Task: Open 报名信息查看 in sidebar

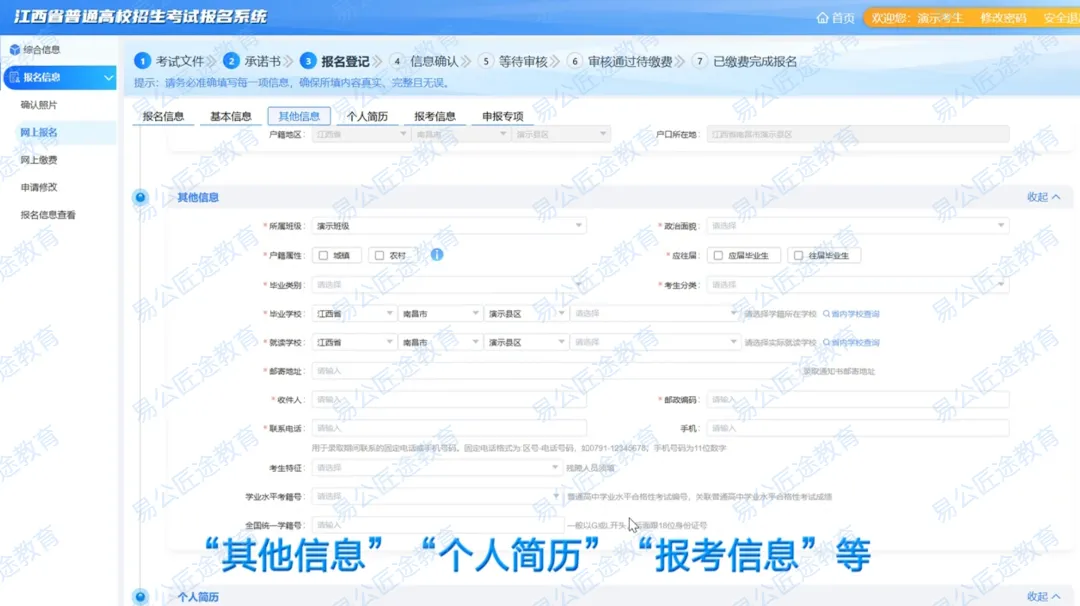Action: [48, 215]
